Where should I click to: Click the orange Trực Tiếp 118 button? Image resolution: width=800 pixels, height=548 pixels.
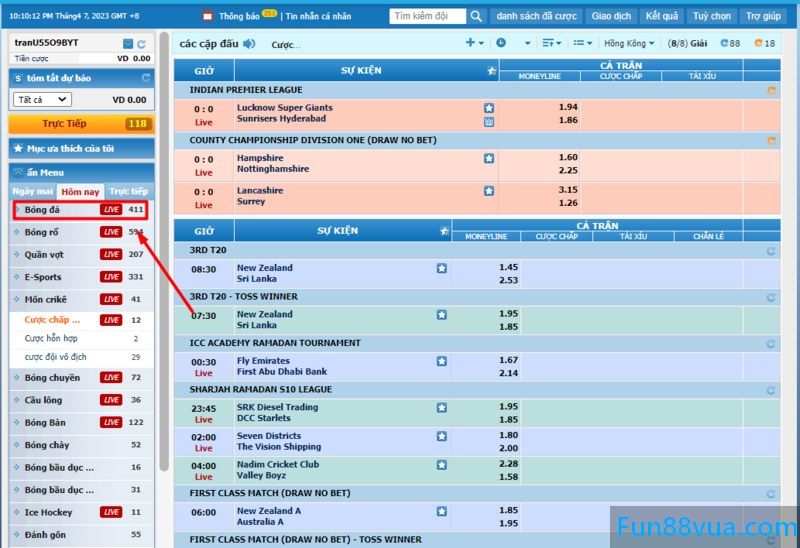coord(82,123)
